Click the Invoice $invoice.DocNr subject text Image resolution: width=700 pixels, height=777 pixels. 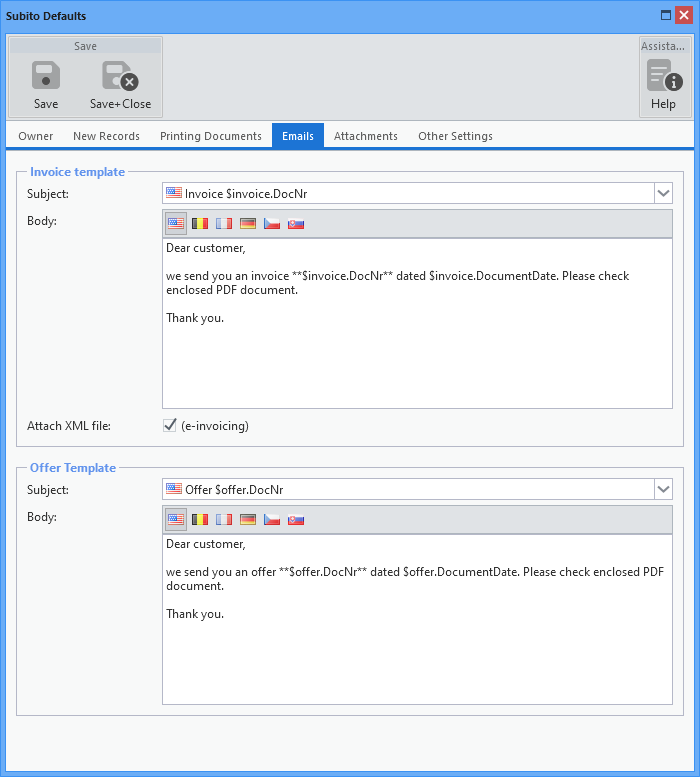[x=246, y=193]
